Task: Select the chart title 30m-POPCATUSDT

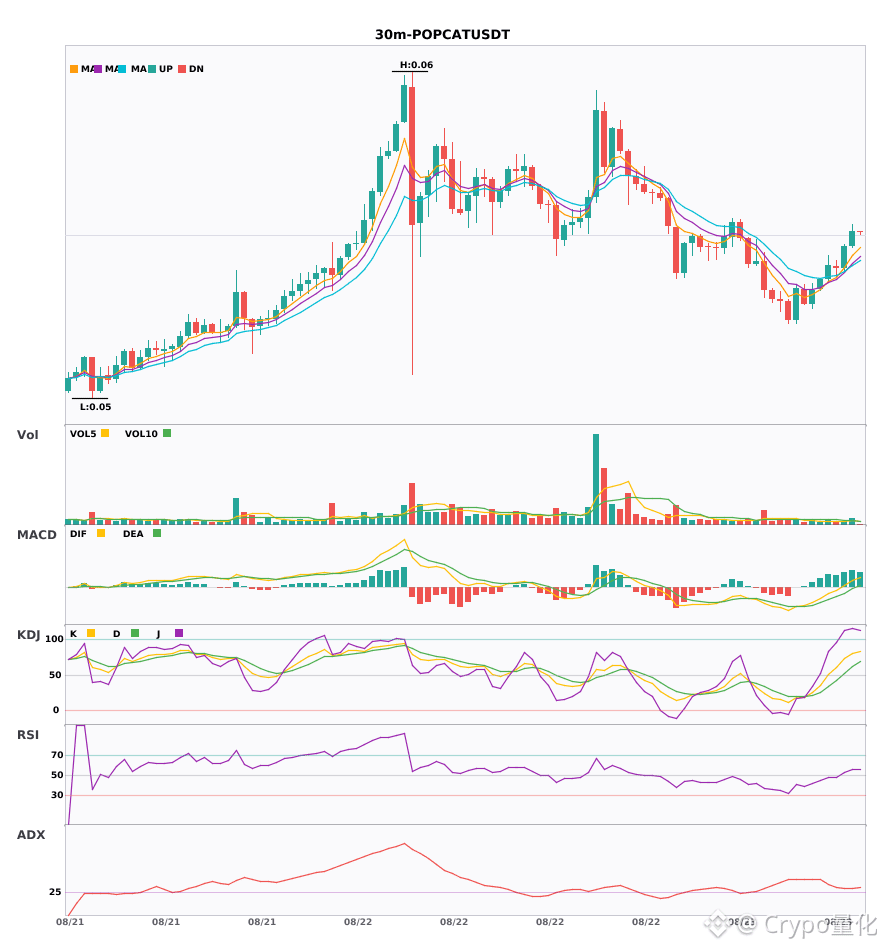Action: [x=442, y=35]
